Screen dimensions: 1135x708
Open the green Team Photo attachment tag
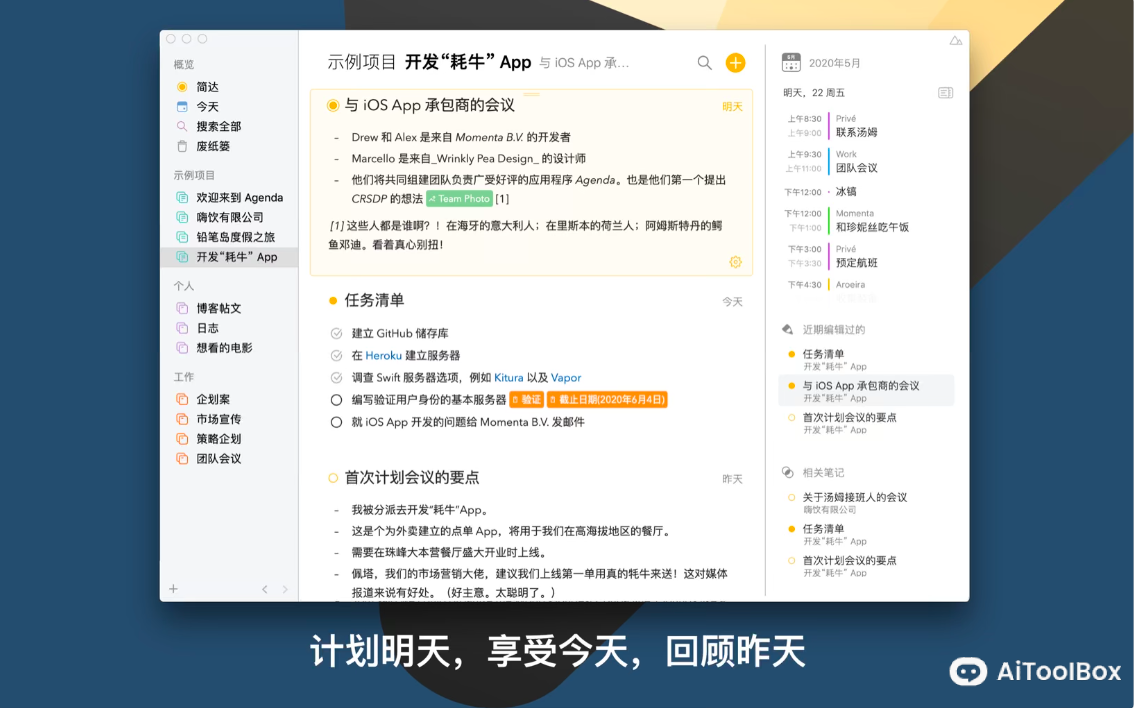click(458, 198)
